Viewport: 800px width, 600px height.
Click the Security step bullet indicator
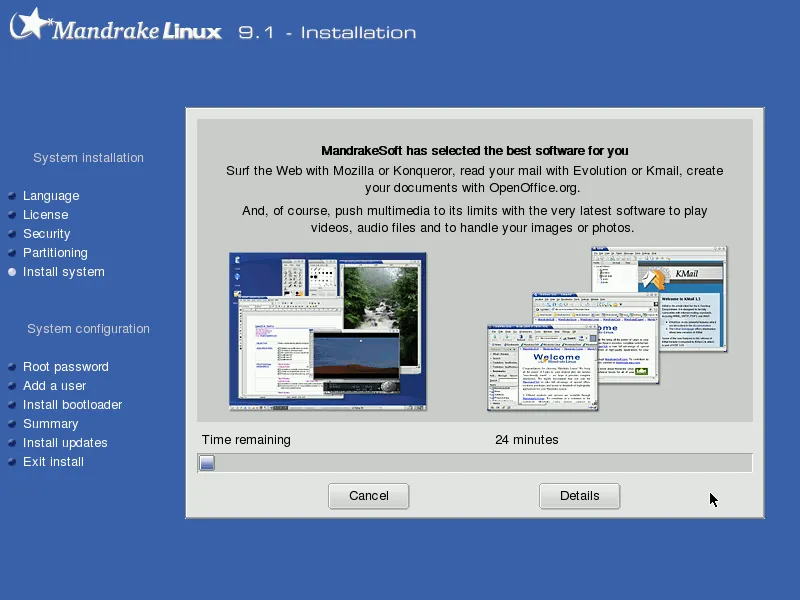(12, 234)
